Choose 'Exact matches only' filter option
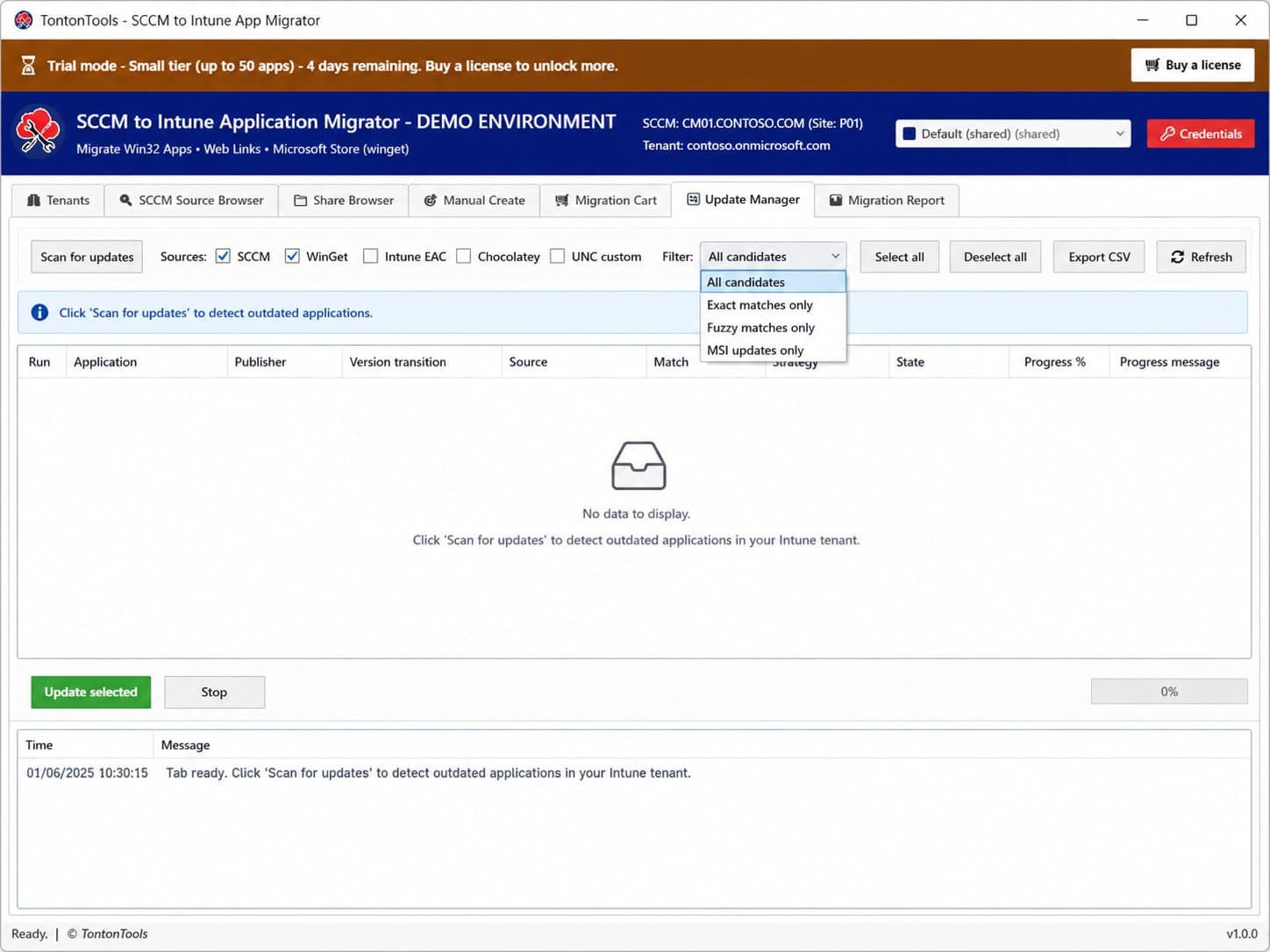The height and width of the screenshot is (952, 1270). [x=773, y=305]
